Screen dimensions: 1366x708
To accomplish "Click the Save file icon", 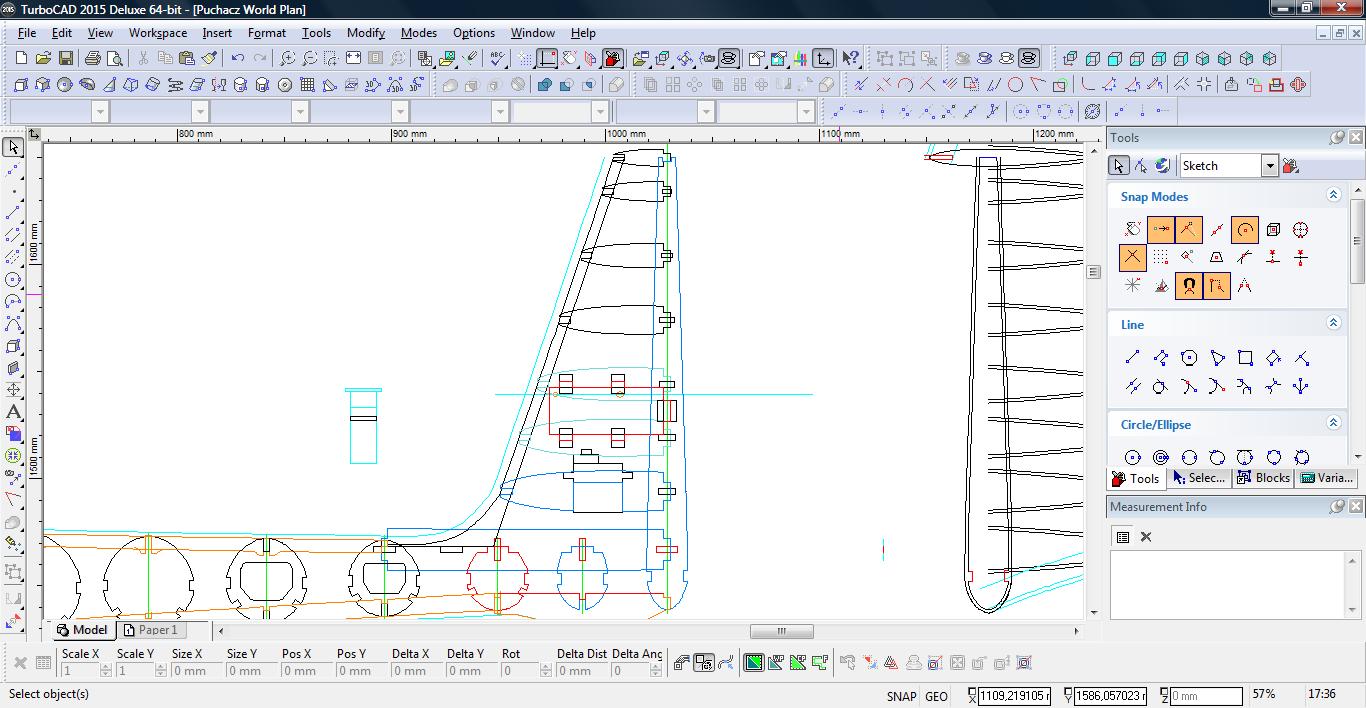I will (x=65, y=59).
